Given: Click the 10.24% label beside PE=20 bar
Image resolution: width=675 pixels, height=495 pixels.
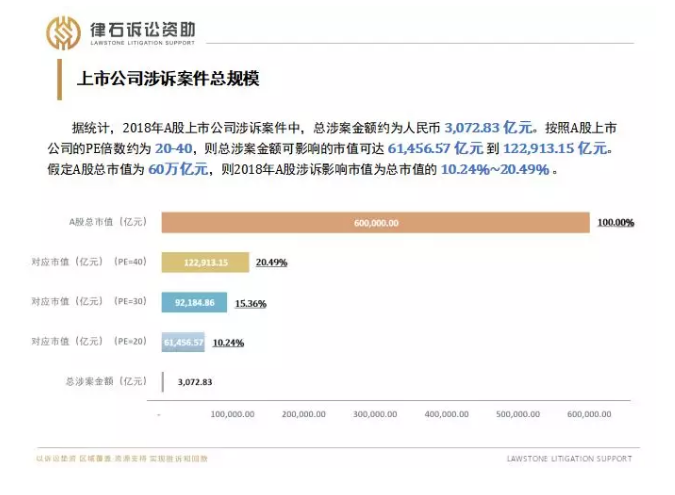Looking at the screenshot, I should pos(228,342).
